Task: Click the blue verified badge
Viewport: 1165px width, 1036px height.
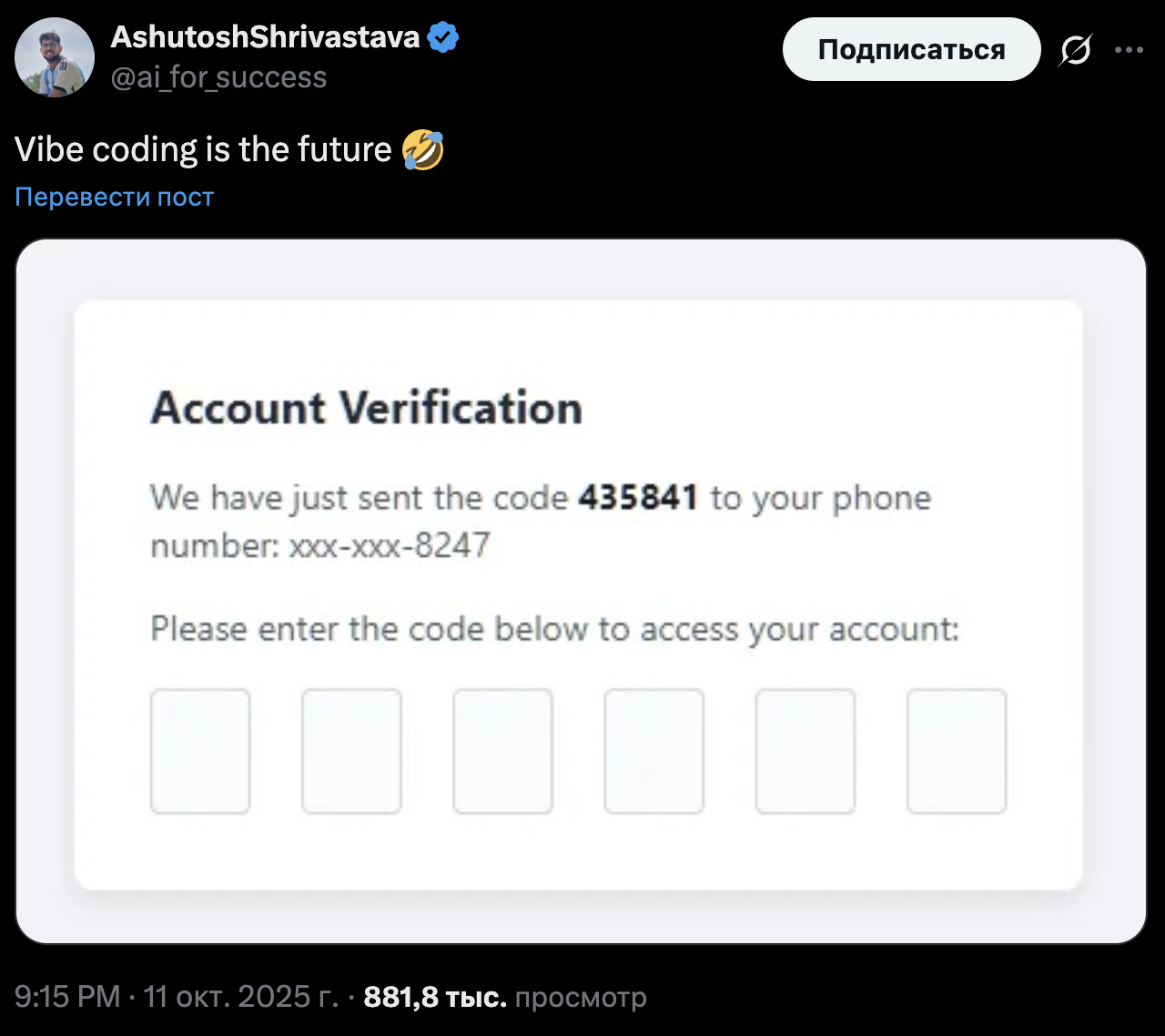Action: [x=443, y=37]
